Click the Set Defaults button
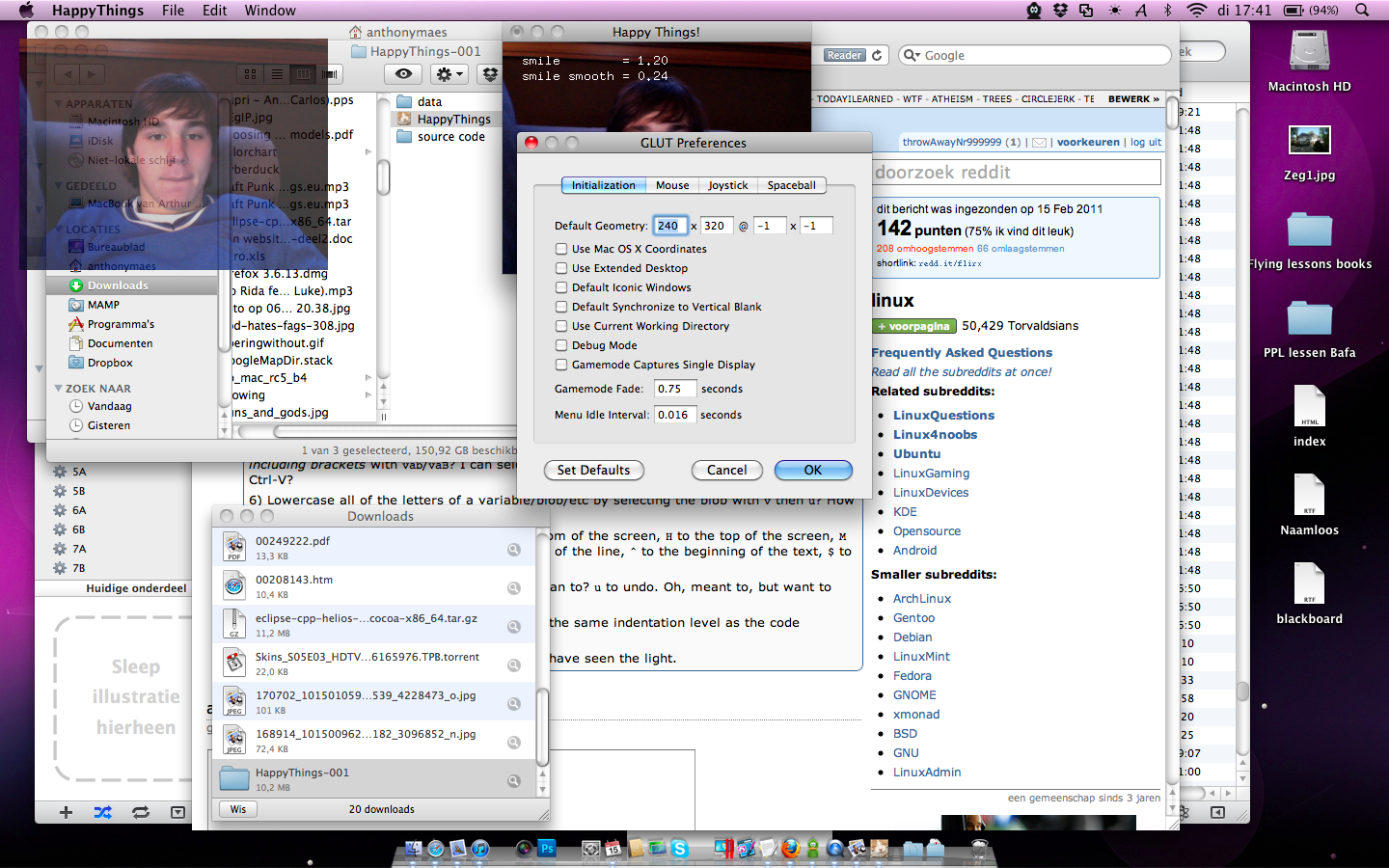 pos(593,470)
